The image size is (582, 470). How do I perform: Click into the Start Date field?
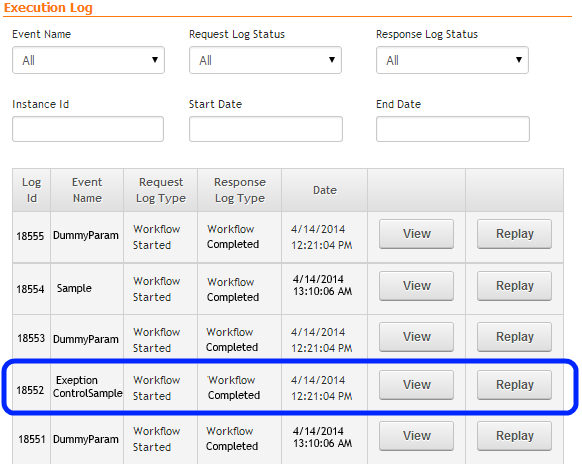(x=266, y=129)
